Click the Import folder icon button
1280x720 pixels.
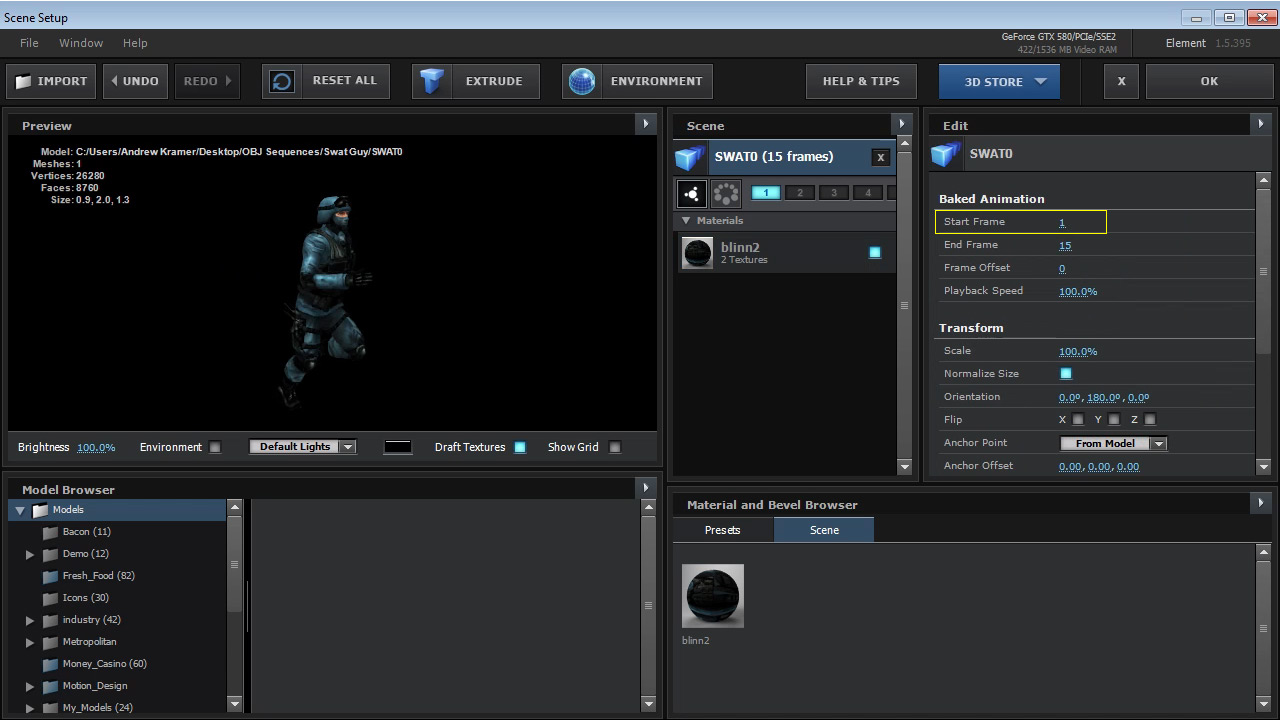tap(24, 82)
